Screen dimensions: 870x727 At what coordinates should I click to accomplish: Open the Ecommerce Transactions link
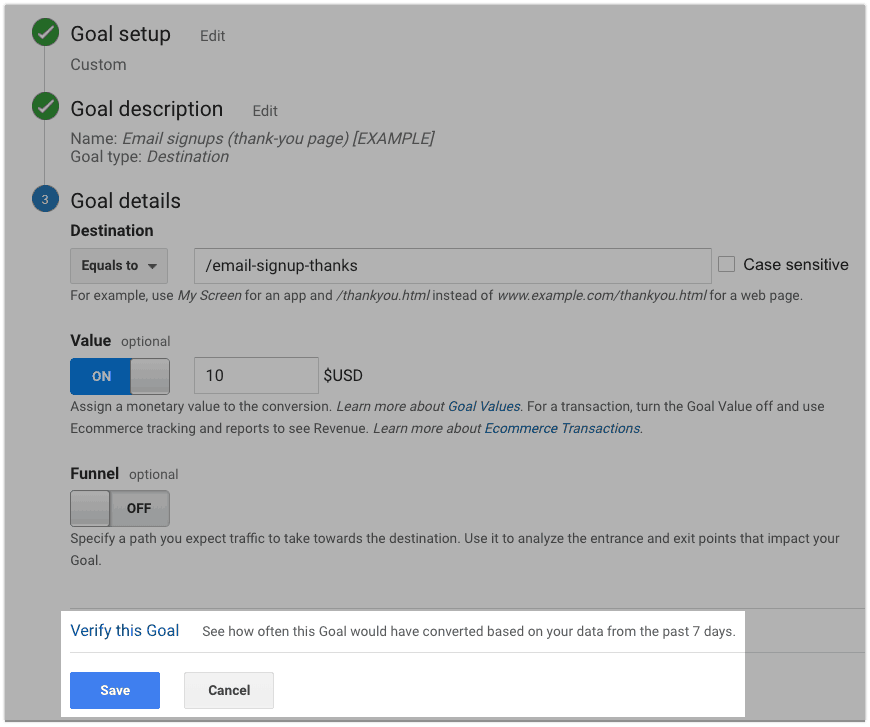[562, 429]
